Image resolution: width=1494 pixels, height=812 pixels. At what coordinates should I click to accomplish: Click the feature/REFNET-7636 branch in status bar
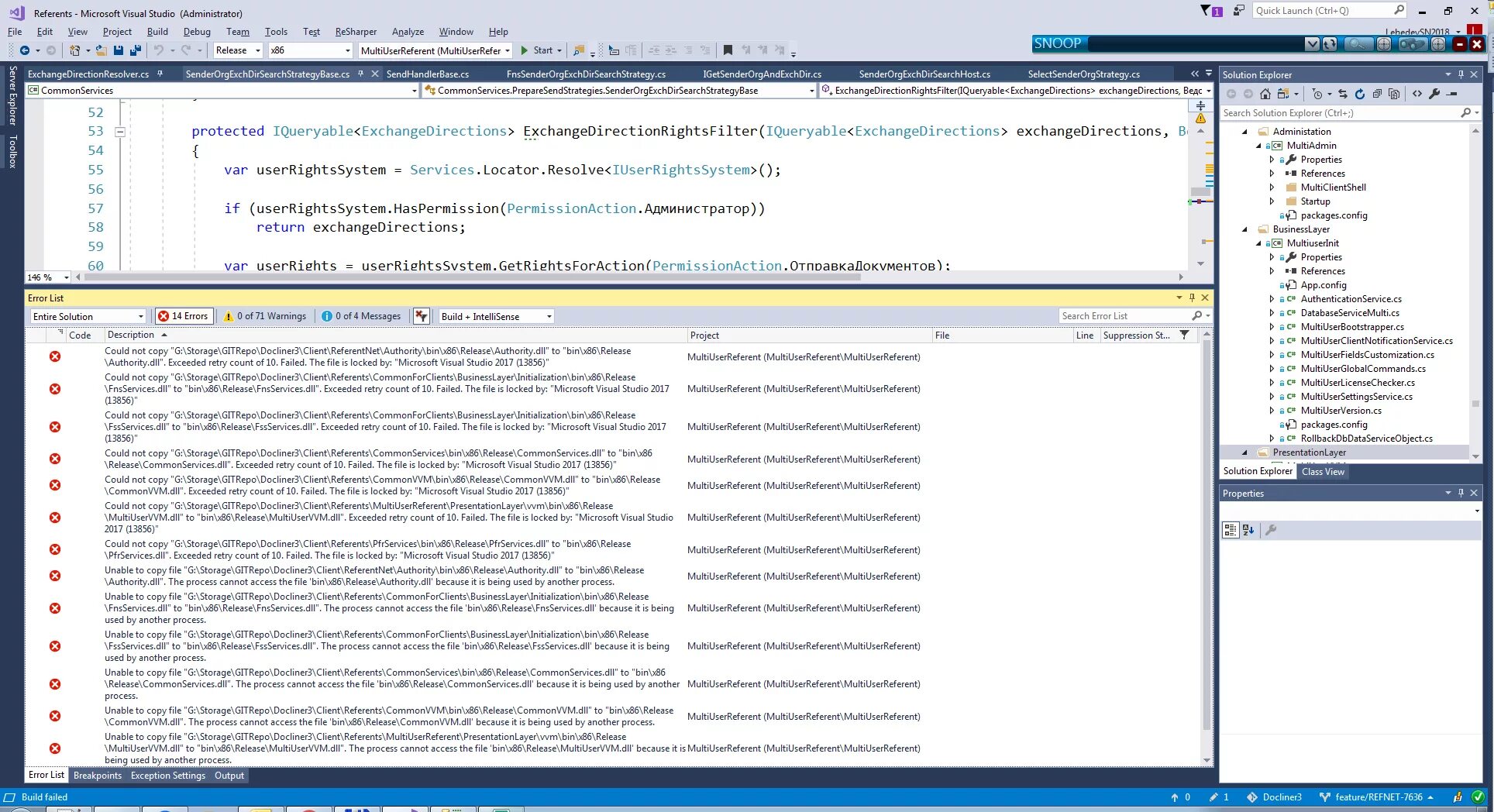(1378, 797)
